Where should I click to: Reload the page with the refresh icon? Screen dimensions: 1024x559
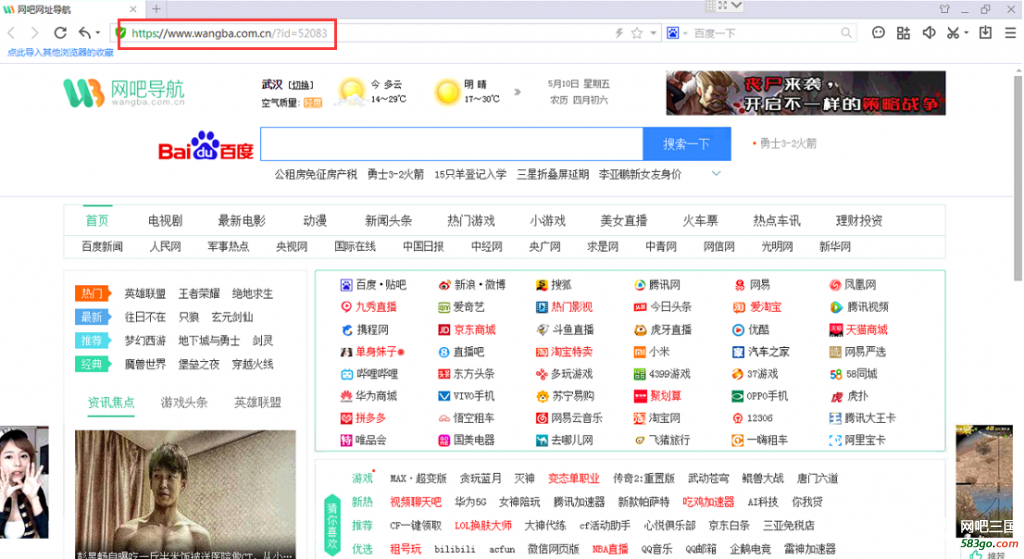pyautogui.click(x=60, y=33)
